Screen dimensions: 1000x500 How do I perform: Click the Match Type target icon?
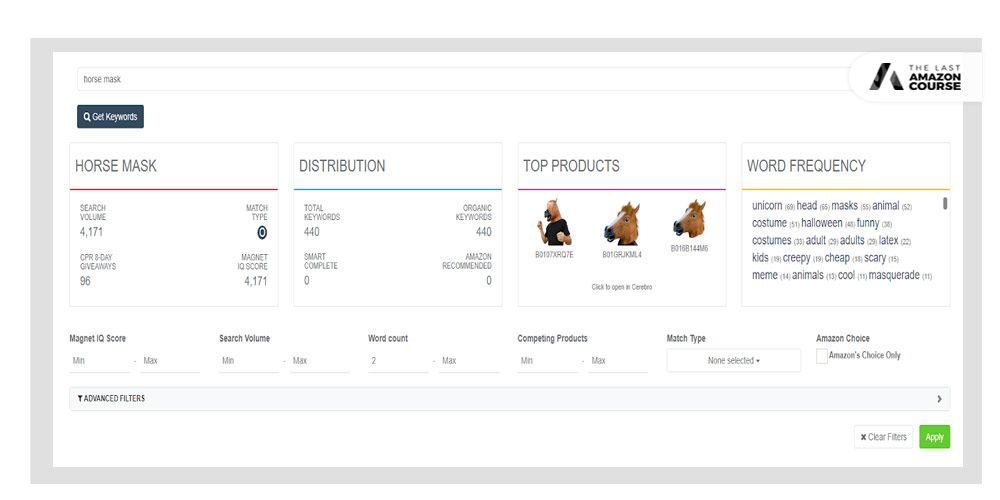pyautogui.click(x=262, y=232)
